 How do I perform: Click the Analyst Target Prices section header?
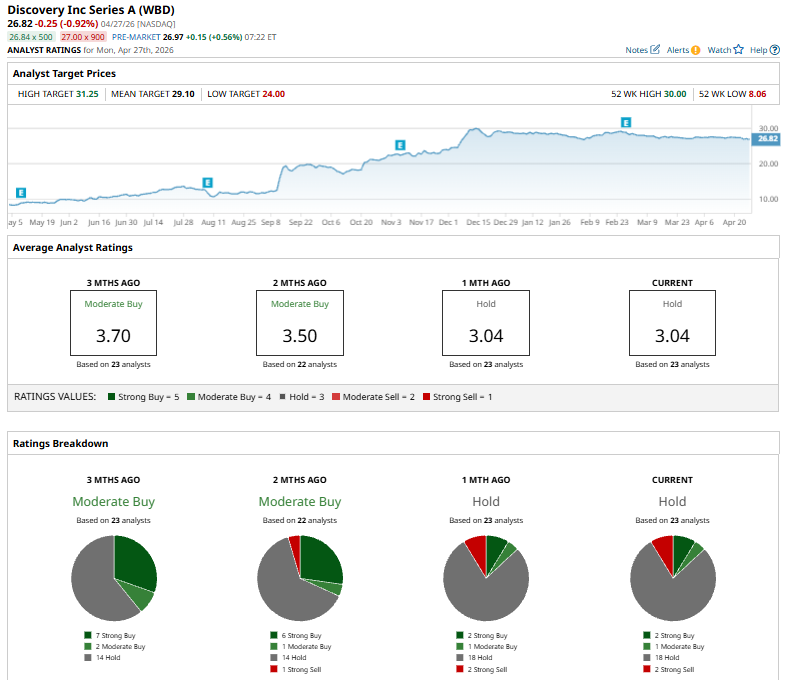[x=65, y=73]
